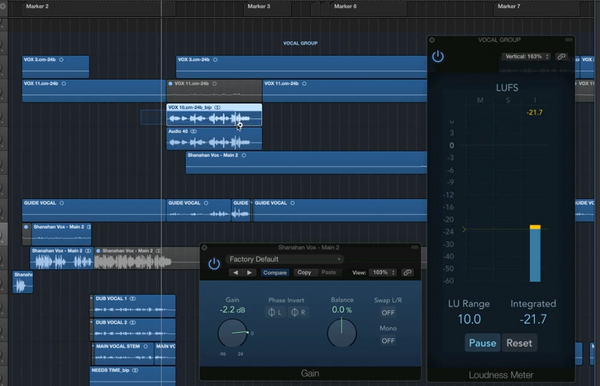Image resolution: width=600 pixels, height=386 pixels.
Task: Click the Gain knob
Action: point(232,333)
